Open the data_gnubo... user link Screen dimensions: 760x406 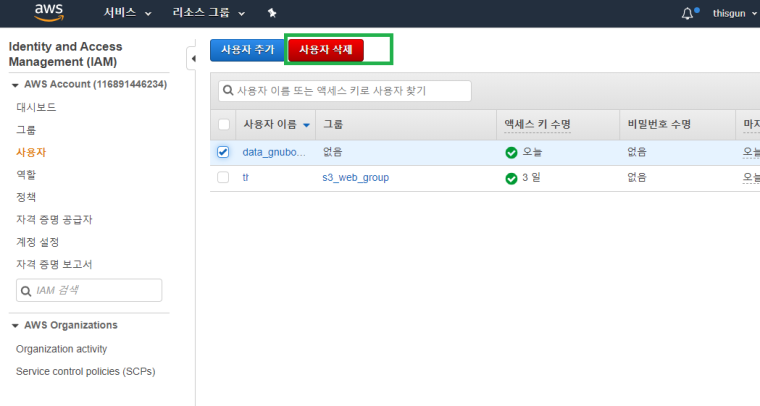coord(274,152)
